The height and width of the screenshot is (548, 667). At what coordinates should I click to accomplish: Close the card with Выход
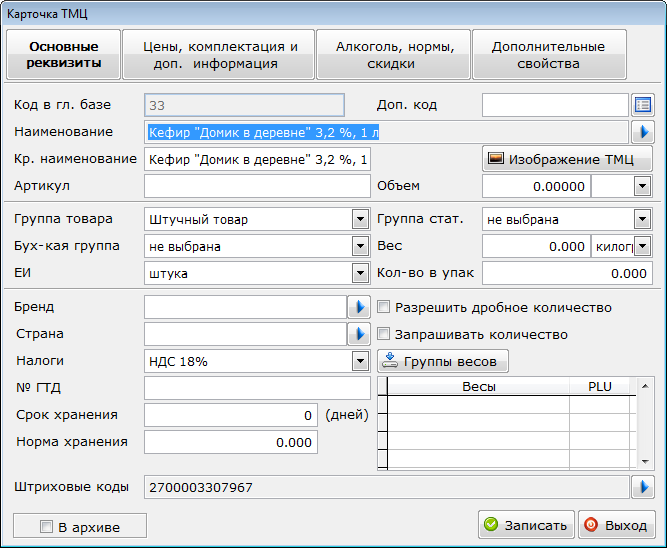(617, 525)
